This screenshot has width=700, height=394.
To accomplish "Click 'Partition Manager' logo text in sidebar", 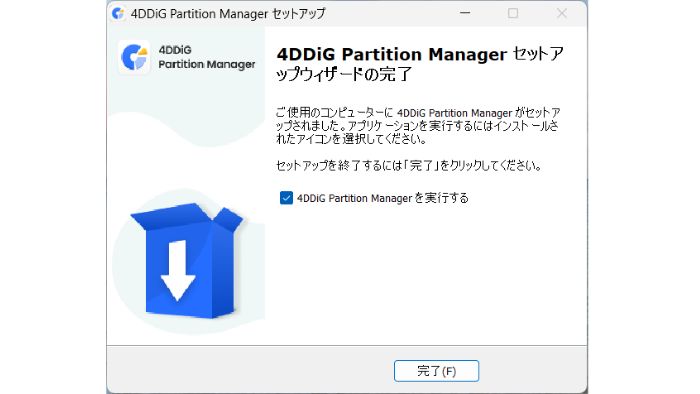I will pos(207,65).
